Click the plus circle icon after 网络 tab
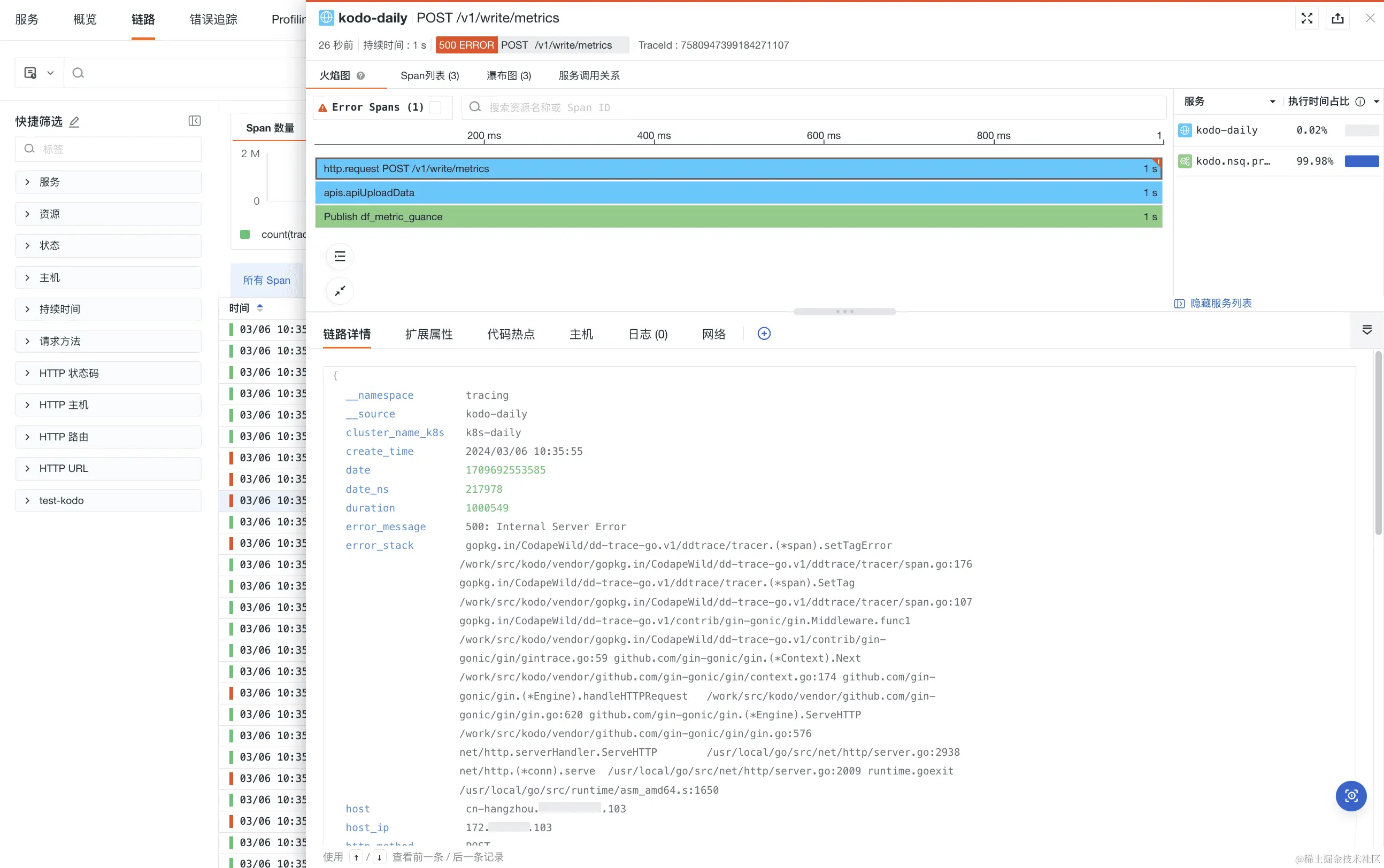Image resolution: width=1384 pixels, height=868 pixels. (764, 334)
